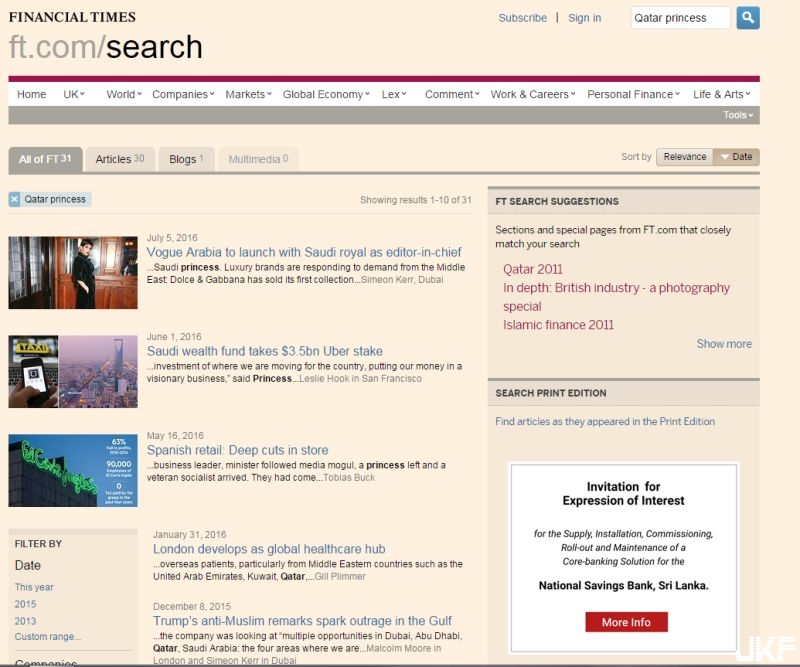The width and height of the screenshot is (800, 667).
Task: Click the blue magnifier search button
Action: 748,18
